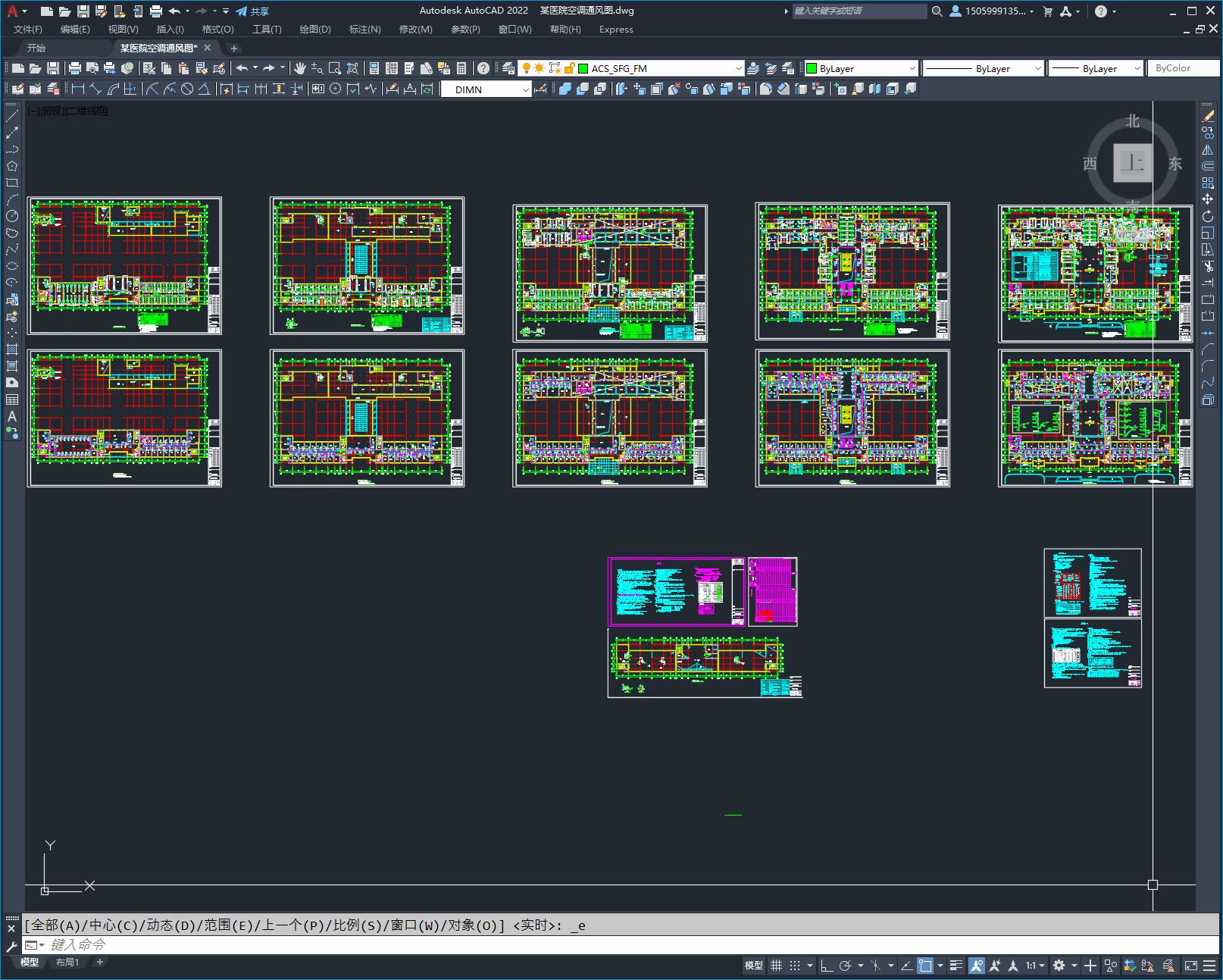This screenshot has height=980, width=1223.
Task: Click the Save icon in quick access toolbar
Action: coord(83,11)
